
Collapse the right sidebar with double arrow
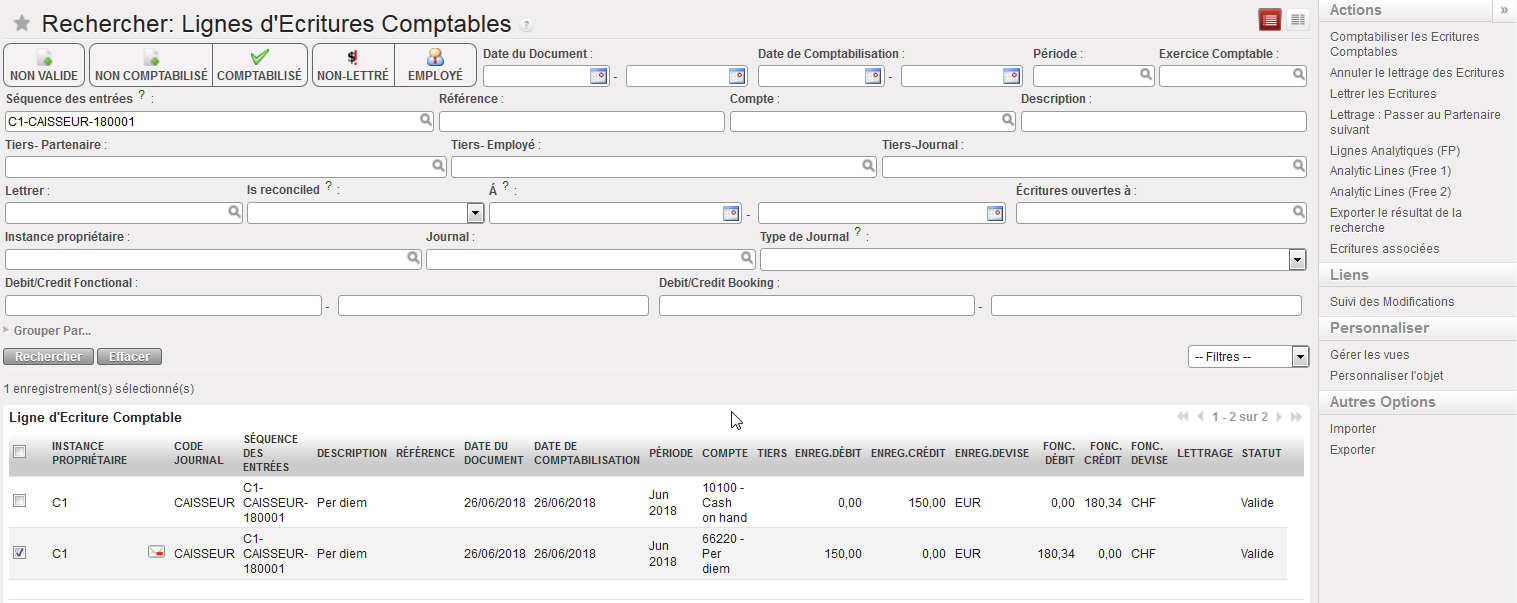coord(1503,10)
